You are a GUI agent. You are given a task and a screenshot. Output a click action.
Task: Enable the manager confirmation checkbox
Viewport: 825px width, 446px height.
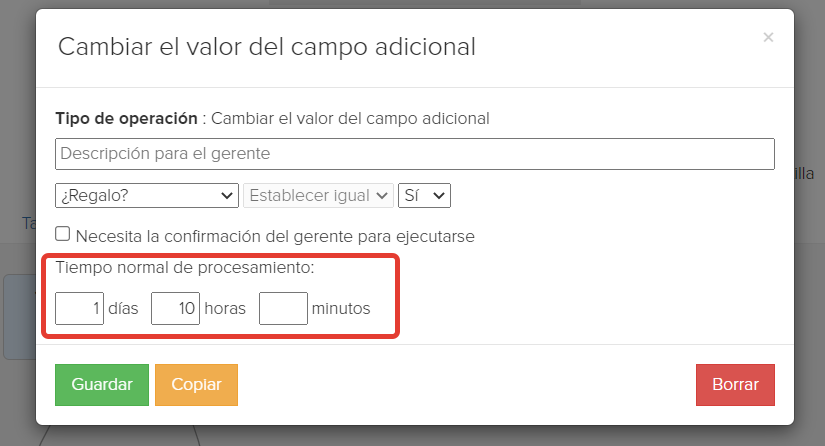tap(63, 234)
